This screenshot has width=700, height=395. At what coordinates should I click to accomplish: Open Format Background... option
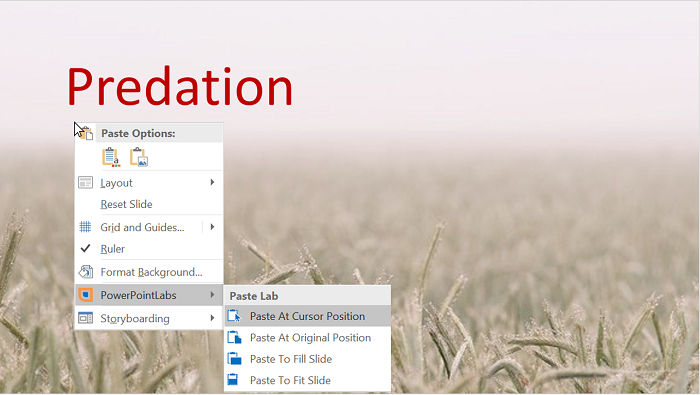(x=149, y=272)
